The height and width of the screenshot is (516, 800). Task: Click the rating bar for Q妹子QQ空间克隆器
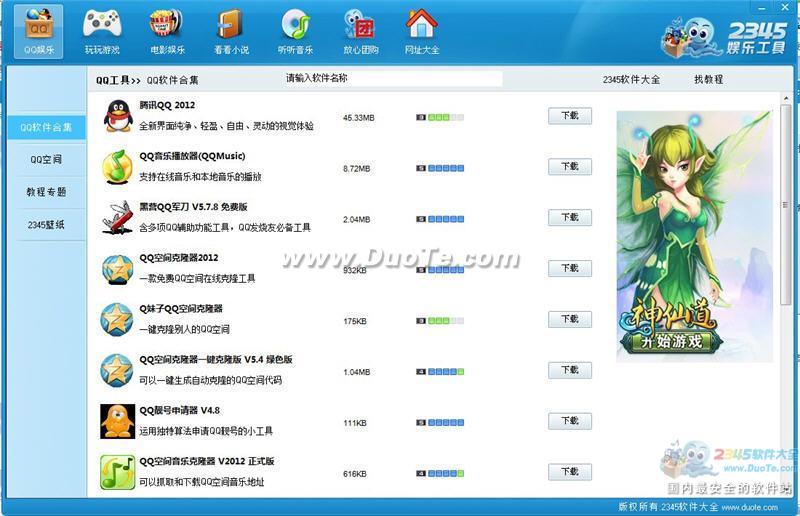pyautogui.click(x=440, y=321)
